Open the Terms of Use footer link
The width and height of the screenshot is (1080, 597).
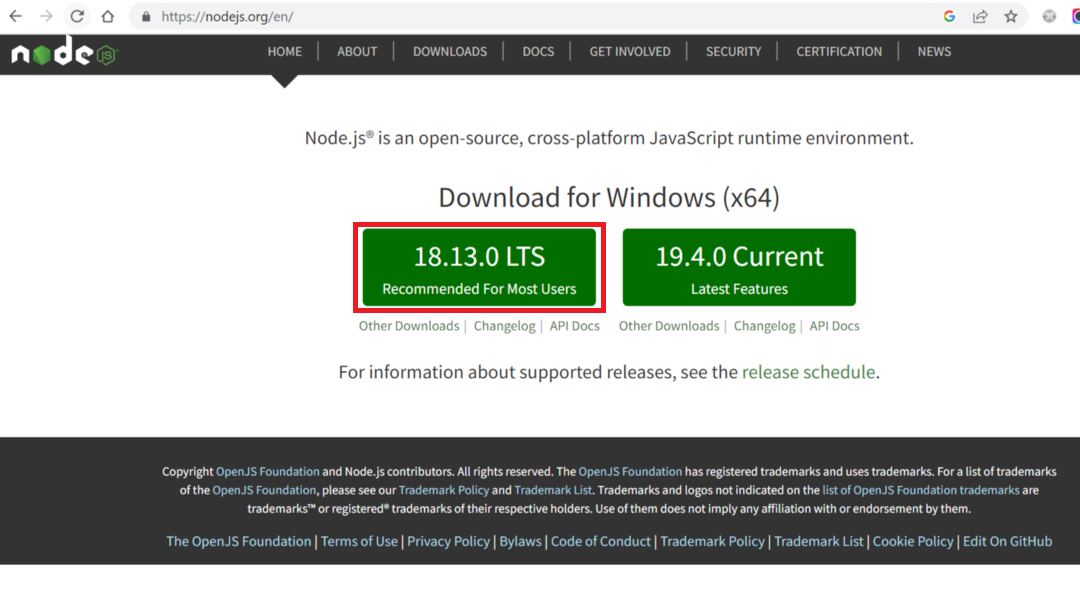(360, 542)
